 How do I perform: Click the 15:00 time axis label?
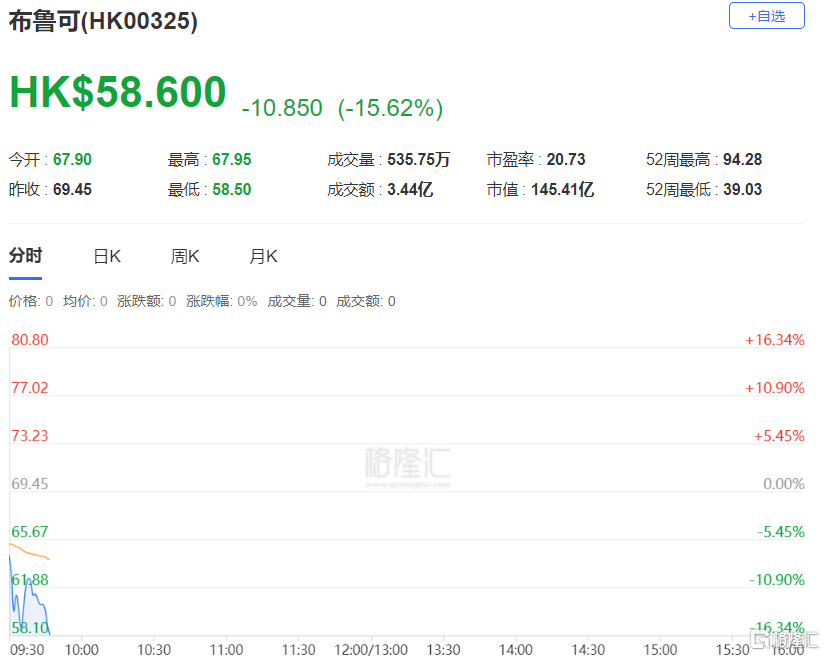[x=660, y=649]
